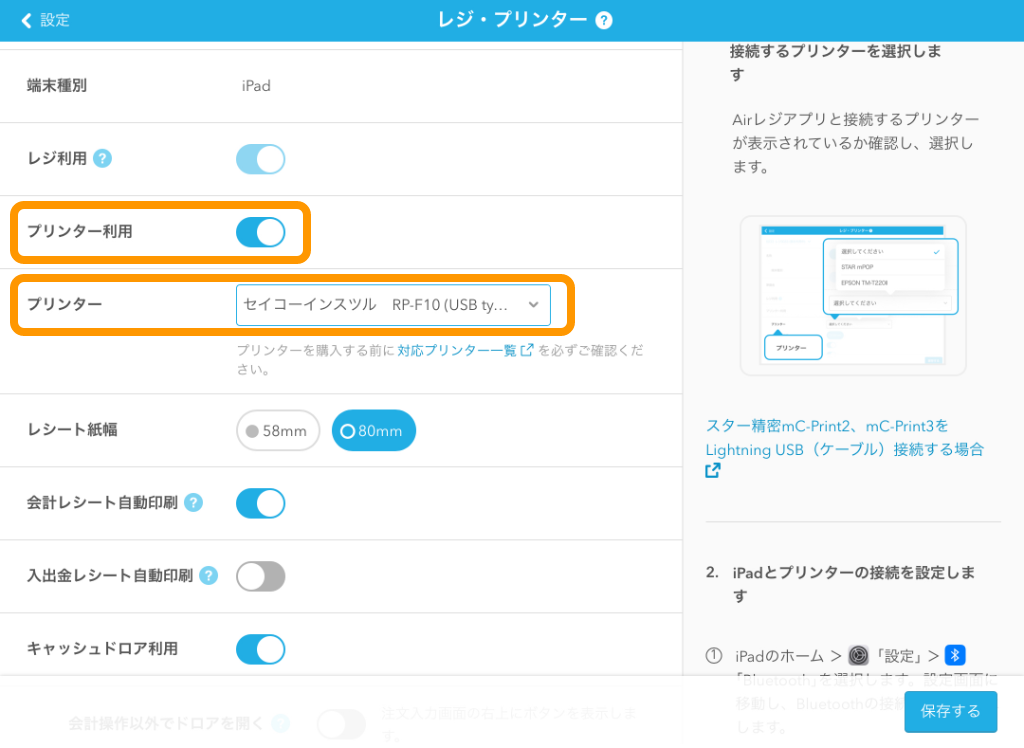Image resolution: width=1024 pixels, height=748 pixels.
Task: Open the プリンター selection dropdown
Action: pyautogui.click(x=393, y=305)
